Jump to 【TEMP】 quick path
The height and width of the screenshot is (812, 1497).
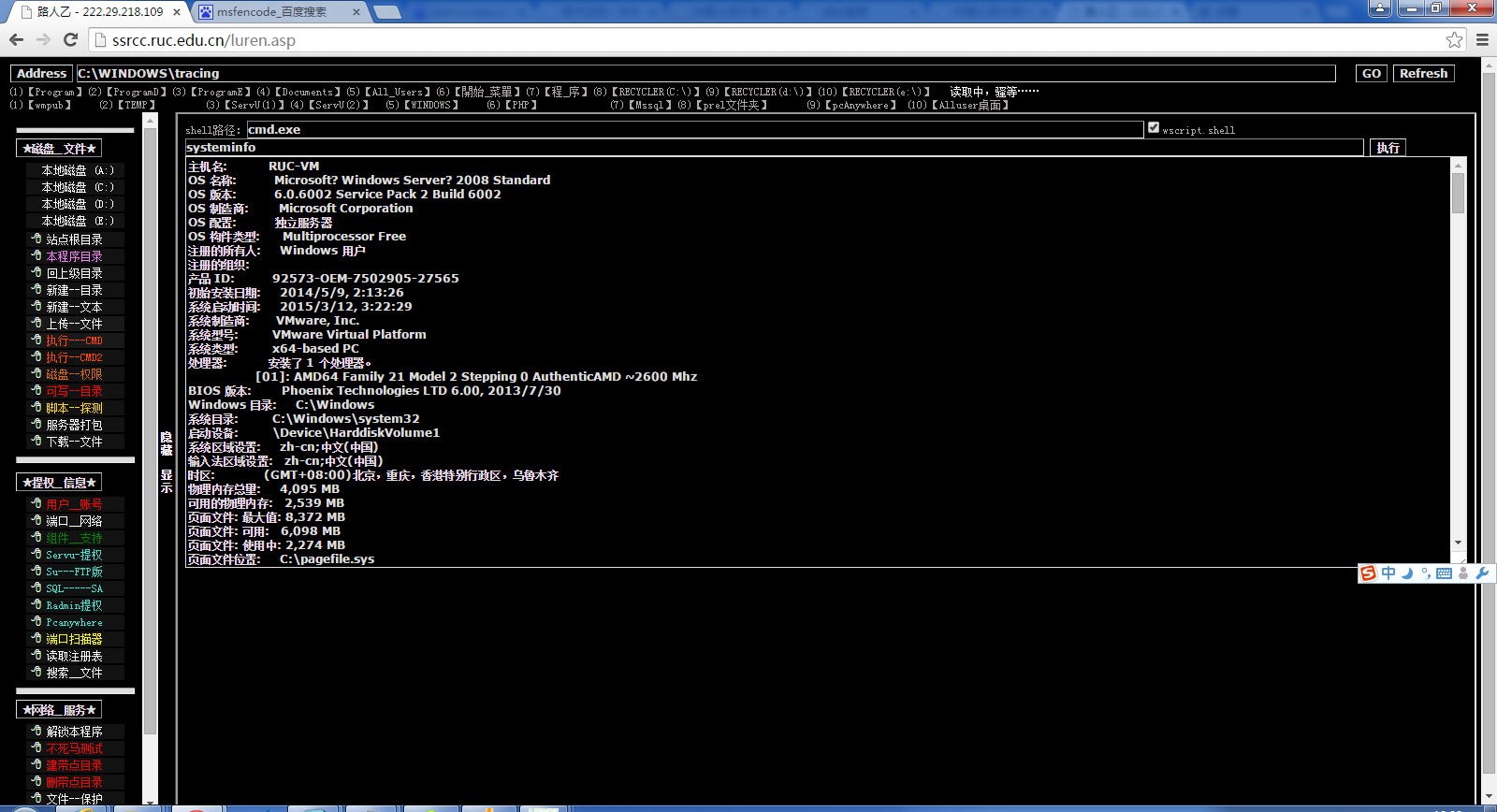[137, 105]
